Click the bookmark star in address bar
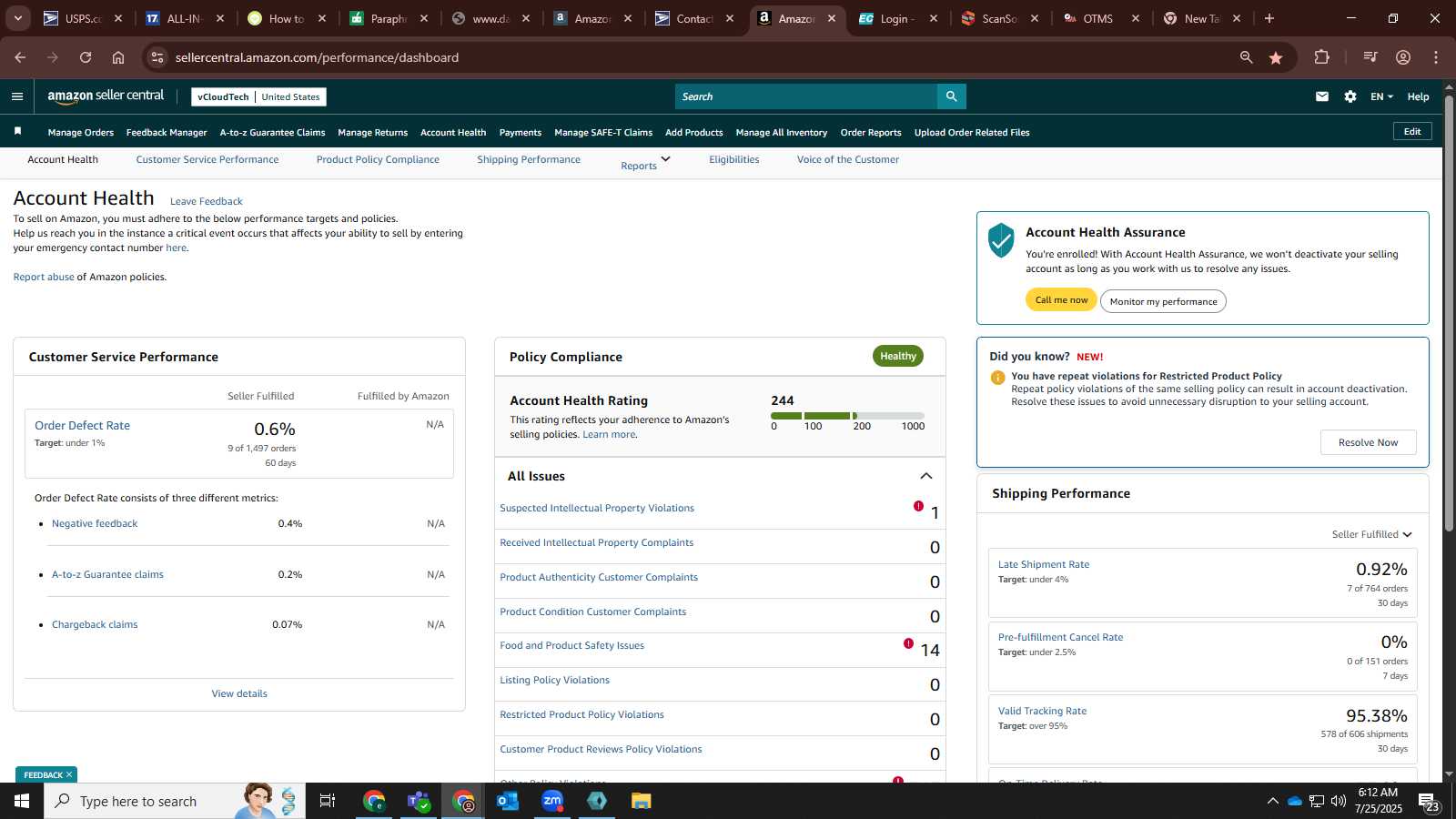The height and width of the screenshot is (819, 1456). [x=1276, y=57]
